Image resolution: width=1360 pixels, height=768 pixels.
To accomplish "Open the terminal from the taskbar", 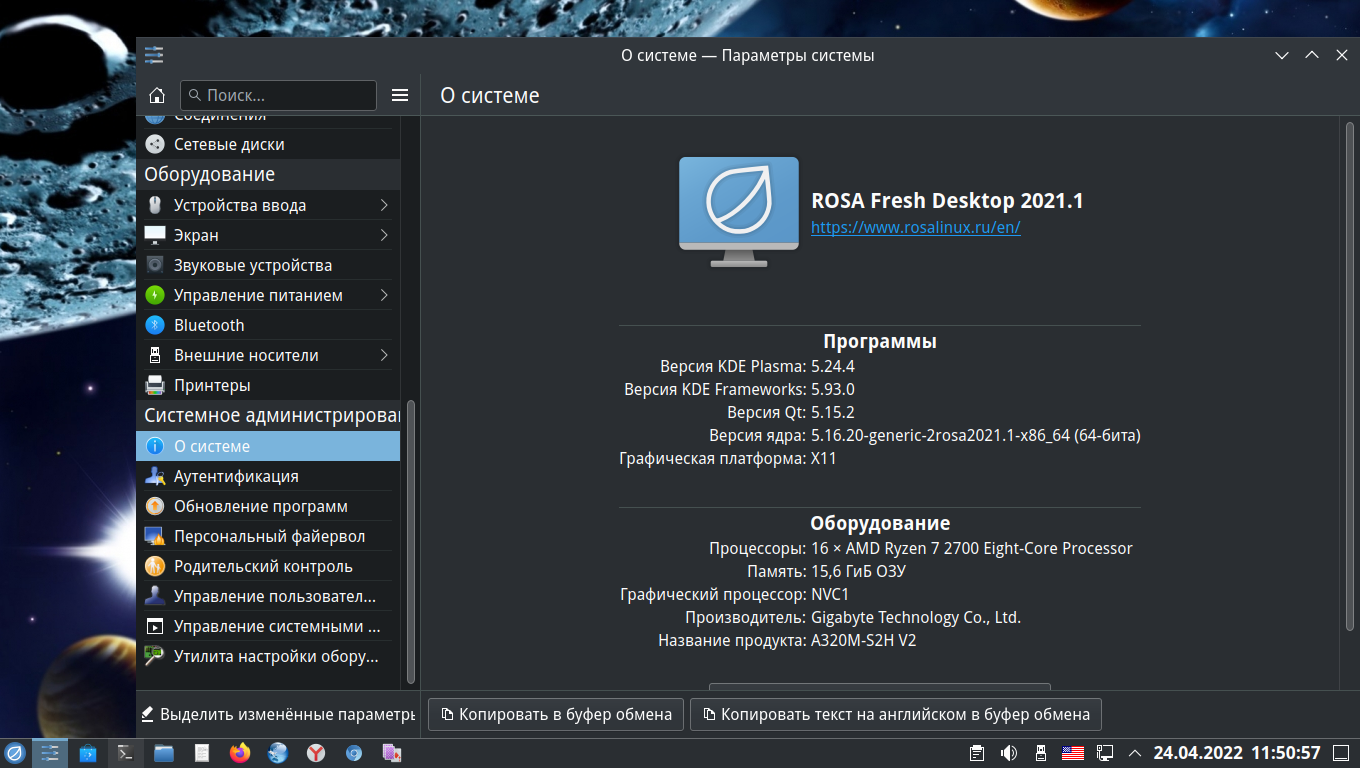I will click(126, 752).
